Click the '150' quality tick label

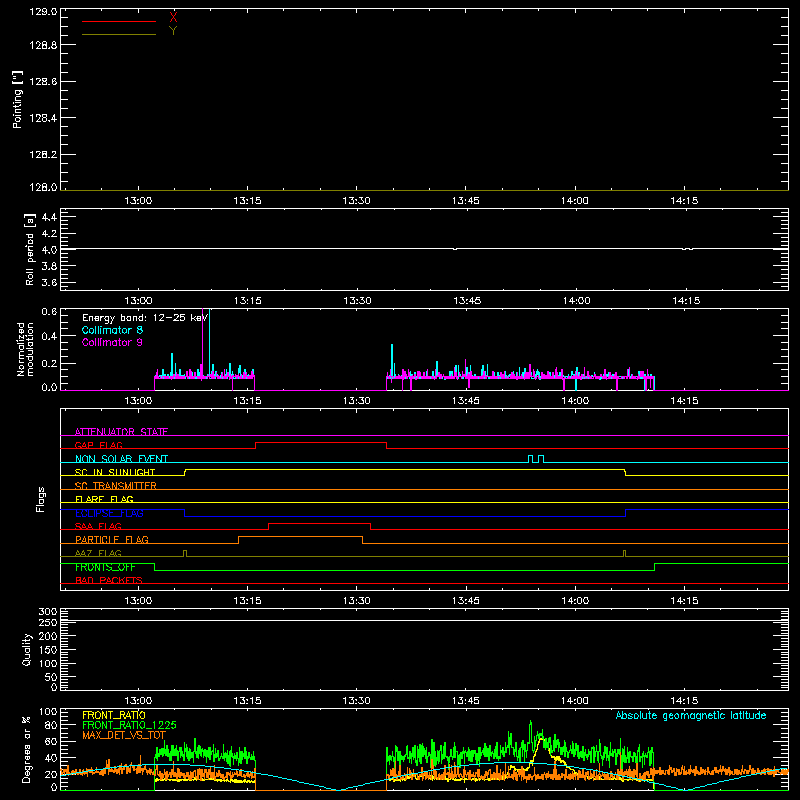click(47, 650)
